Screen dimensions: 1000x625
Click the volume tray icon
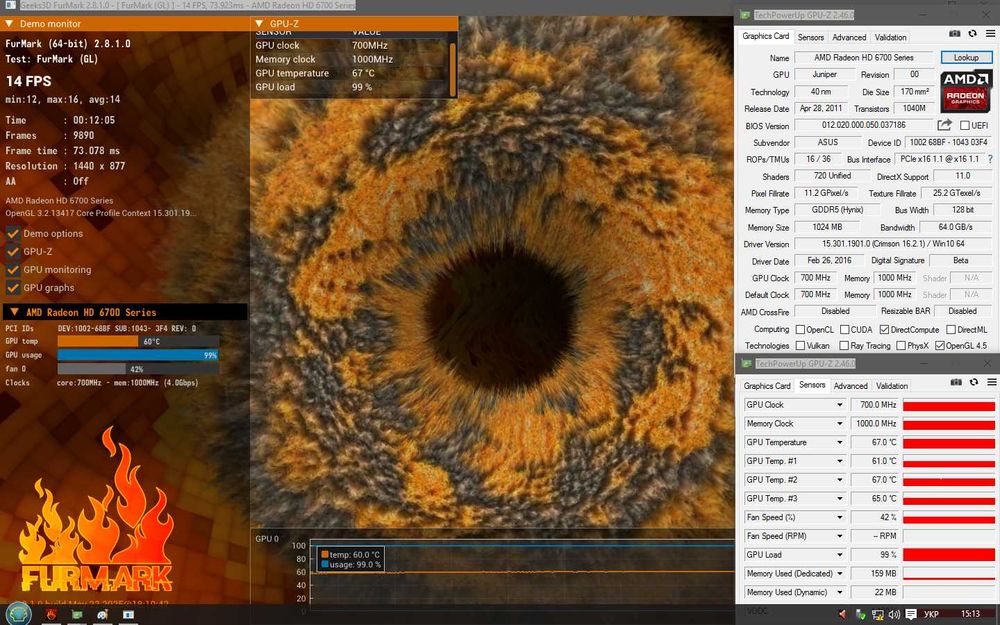893,615
